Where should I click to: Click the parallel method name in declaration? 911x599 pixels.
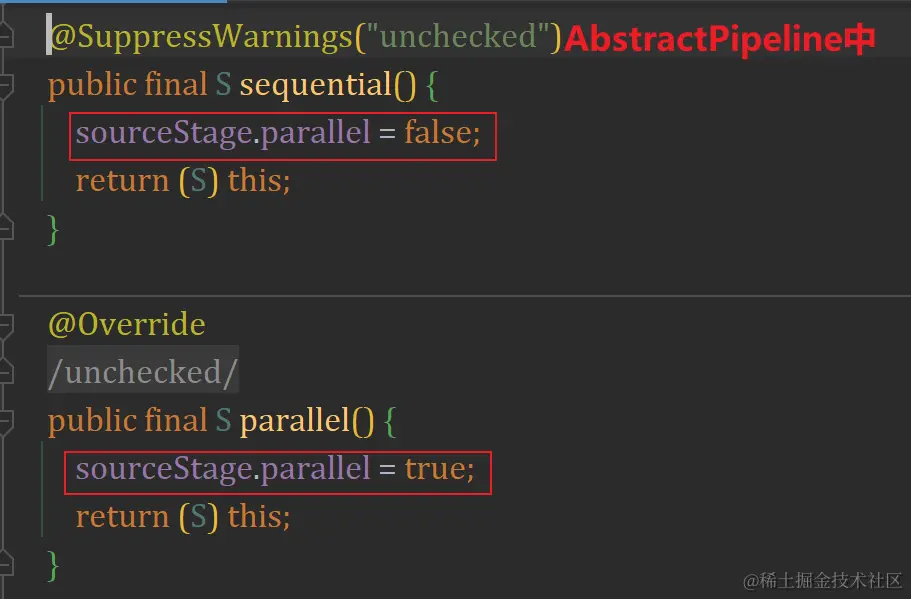coord(295,421)
